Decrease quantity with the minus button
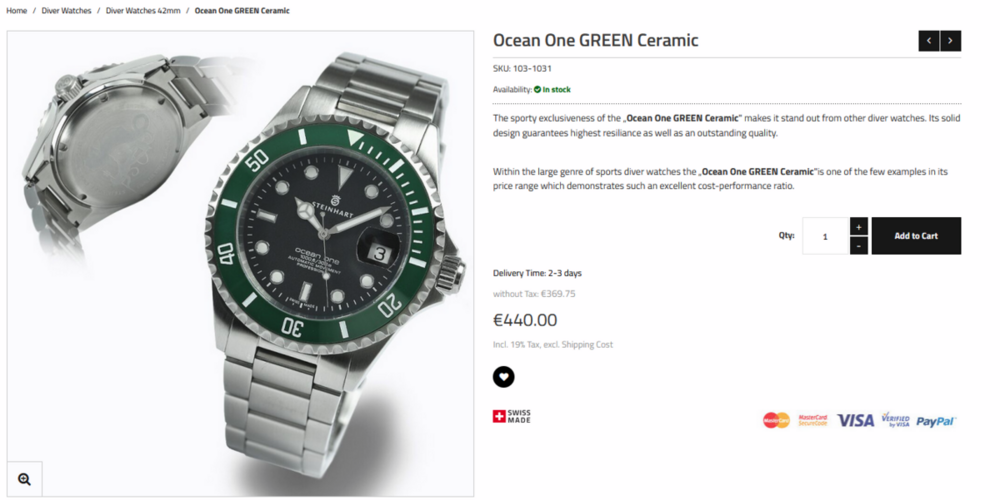Viewport: 1000px width, 500px height. pyautogui.click(x=858, y=245)
